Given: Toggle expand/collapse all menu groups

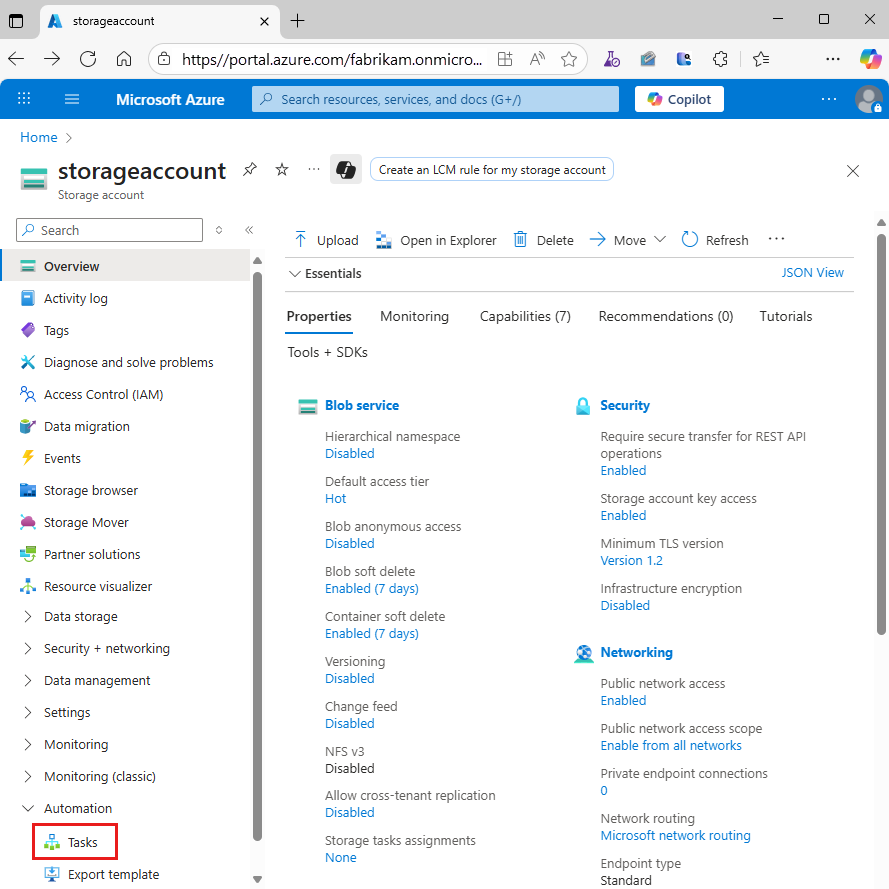Looking at the screenshot, I should [x=219, y=230].
